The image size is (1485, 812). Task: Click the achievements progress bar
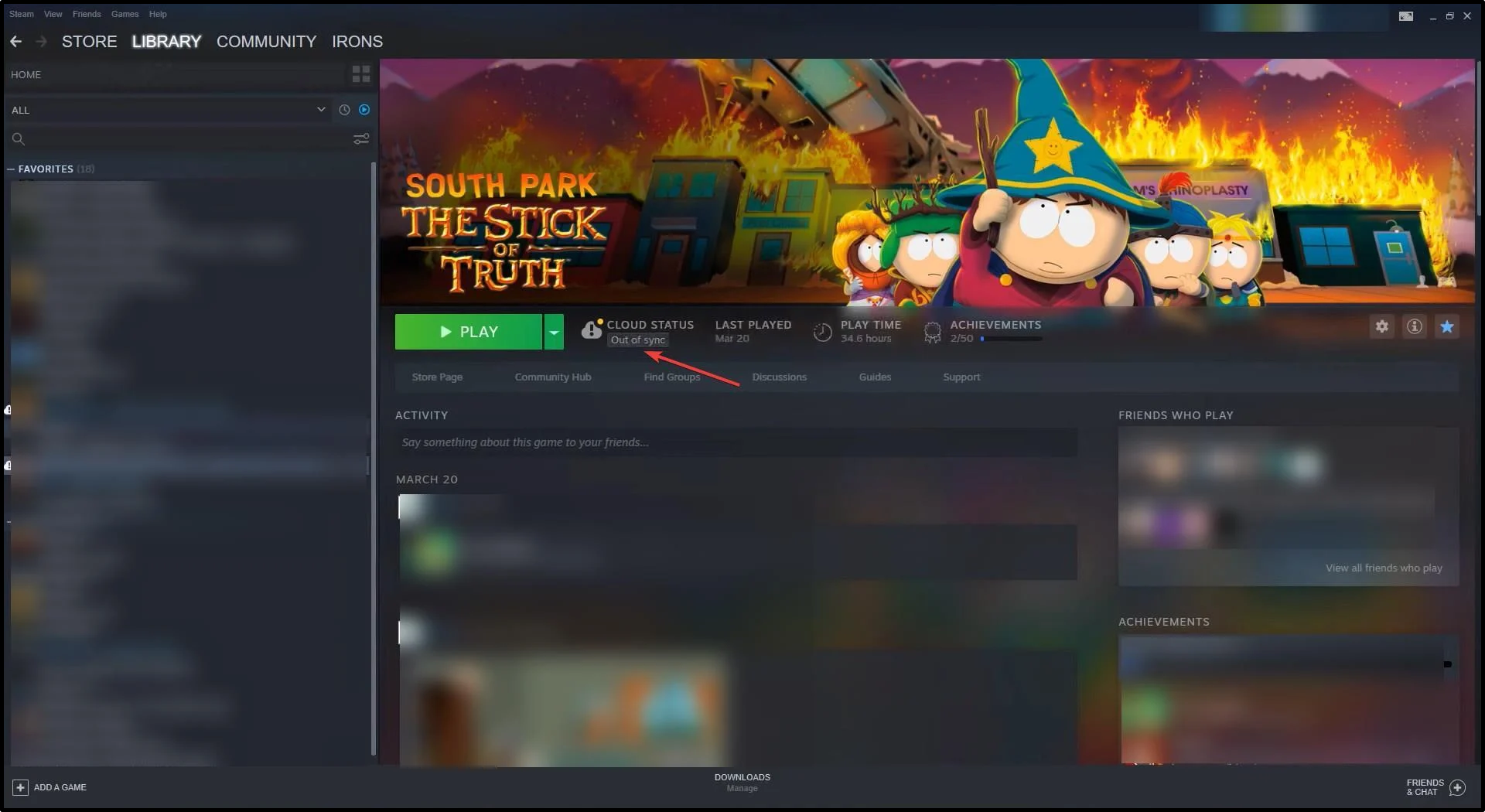(x=1012, y=339)
